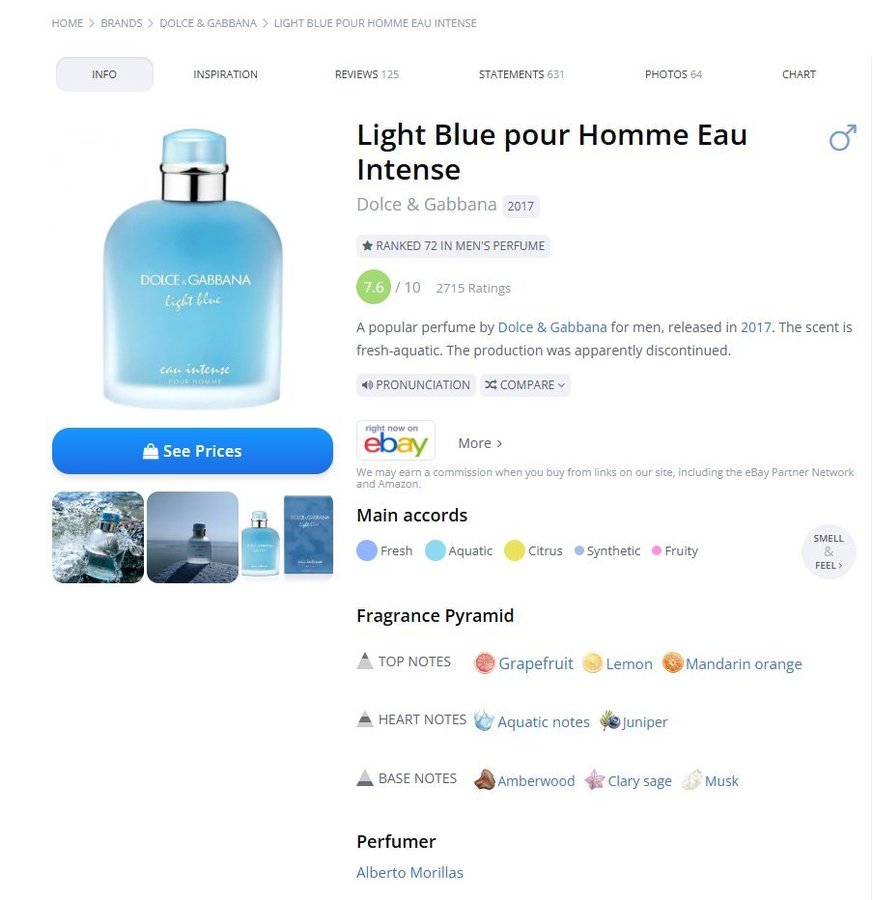Switch to the Reviews tab

click(x=367, y=75)
